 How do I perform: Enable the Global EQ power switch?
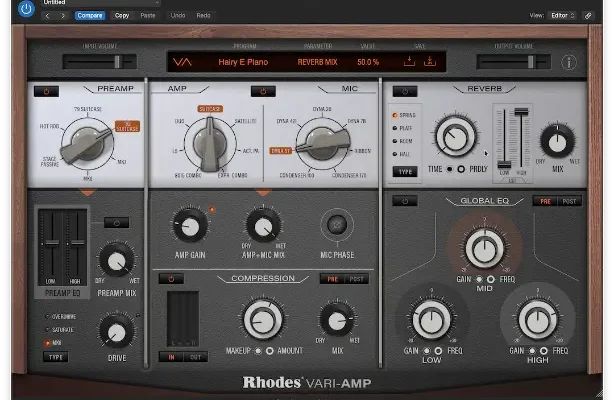404,200
